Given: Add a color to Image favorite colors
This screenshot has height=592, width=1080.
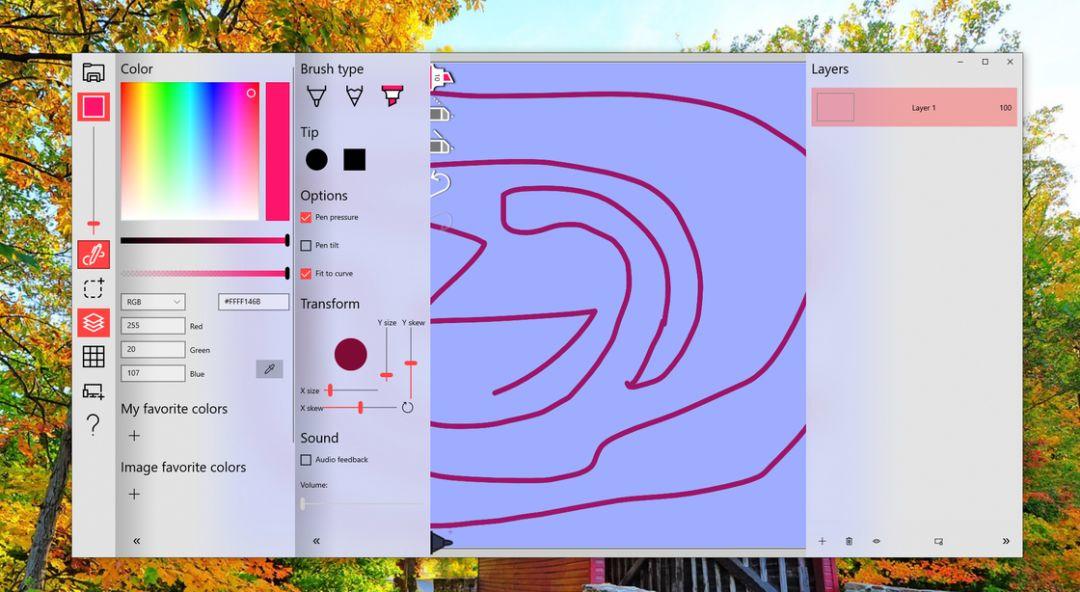Looking at the screenshot, I should click(x=134, y=494).
